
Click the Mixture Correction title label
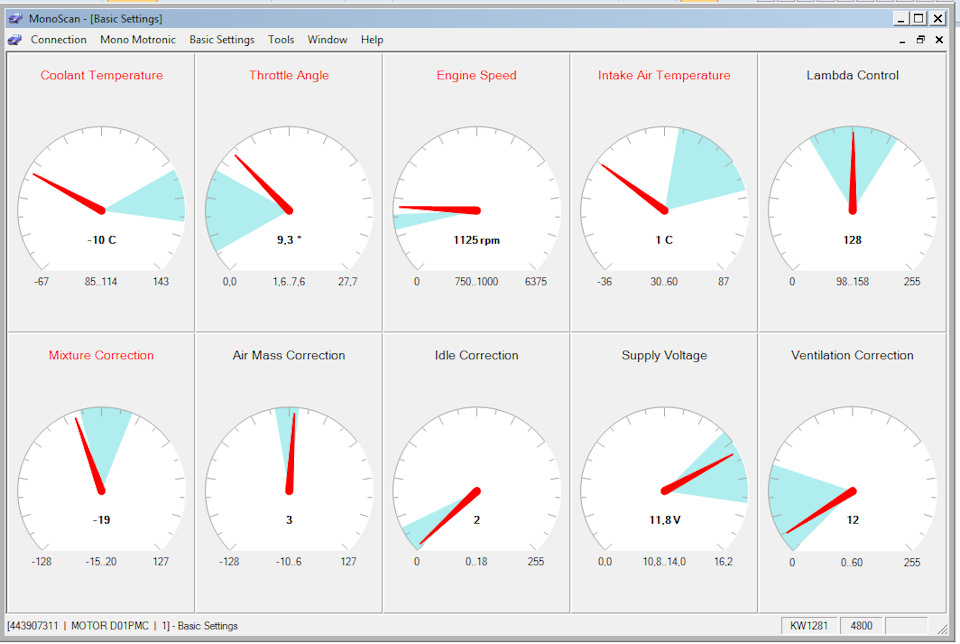(101, 355)
